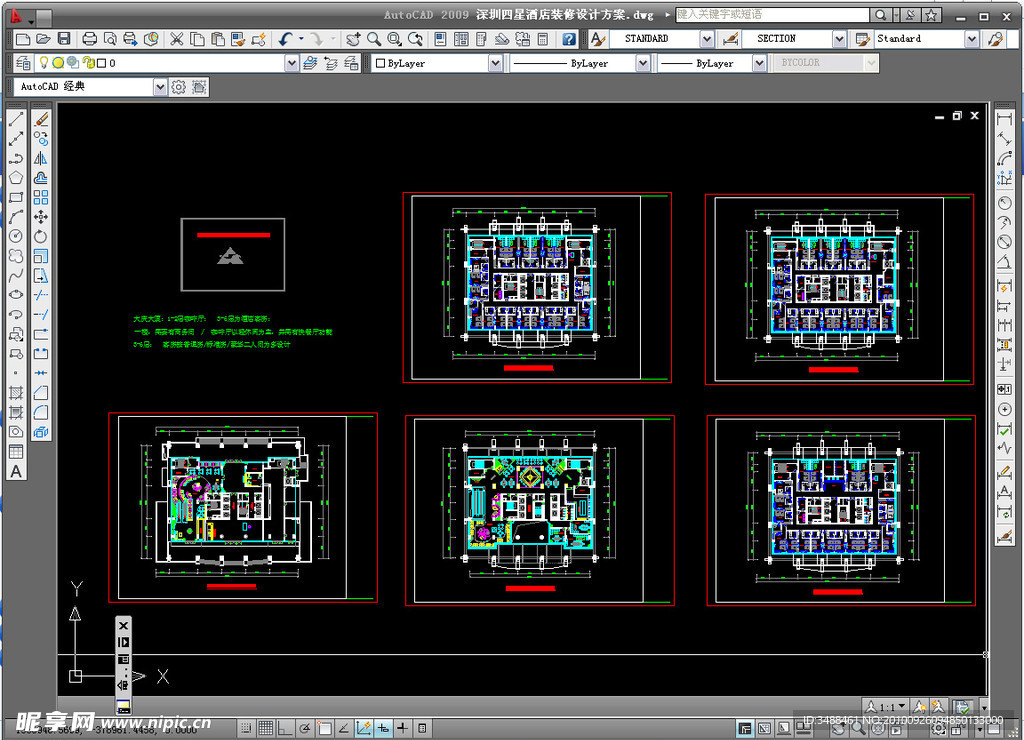
Task: Open the ByLayer color control swatch
Action: click(x=380, y=63)
